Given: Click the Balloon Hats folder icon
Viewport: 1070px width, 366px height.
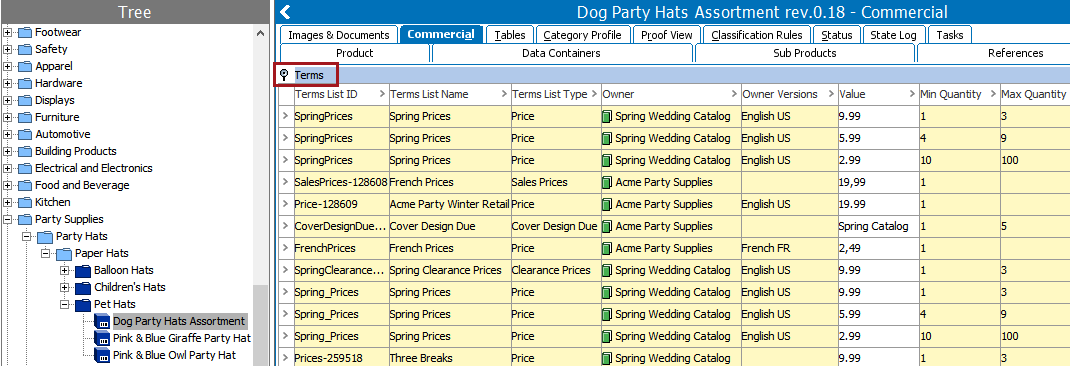Looking at the screenshot, I should (x=83, y=270).
